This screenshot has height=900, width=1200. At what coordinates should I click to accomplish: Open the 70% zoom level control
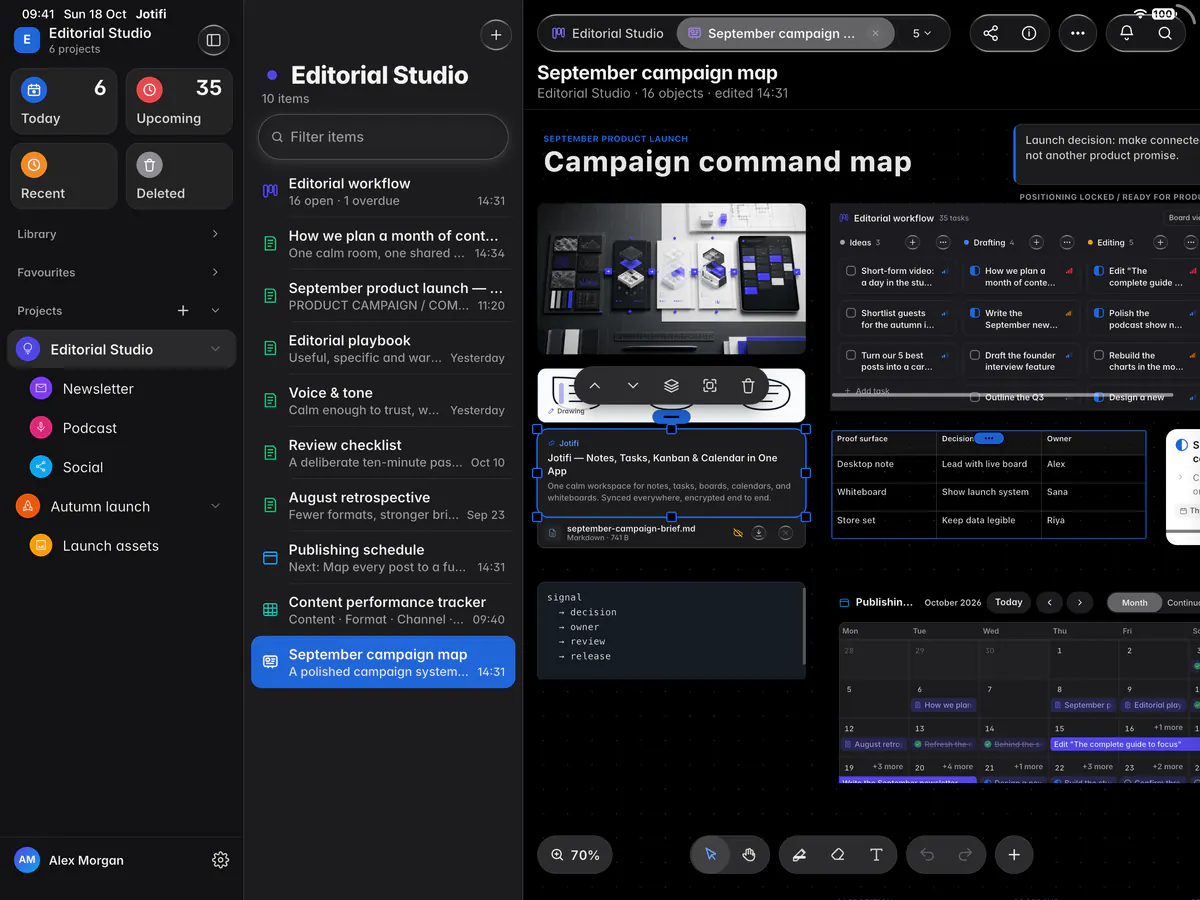point(575,855)
